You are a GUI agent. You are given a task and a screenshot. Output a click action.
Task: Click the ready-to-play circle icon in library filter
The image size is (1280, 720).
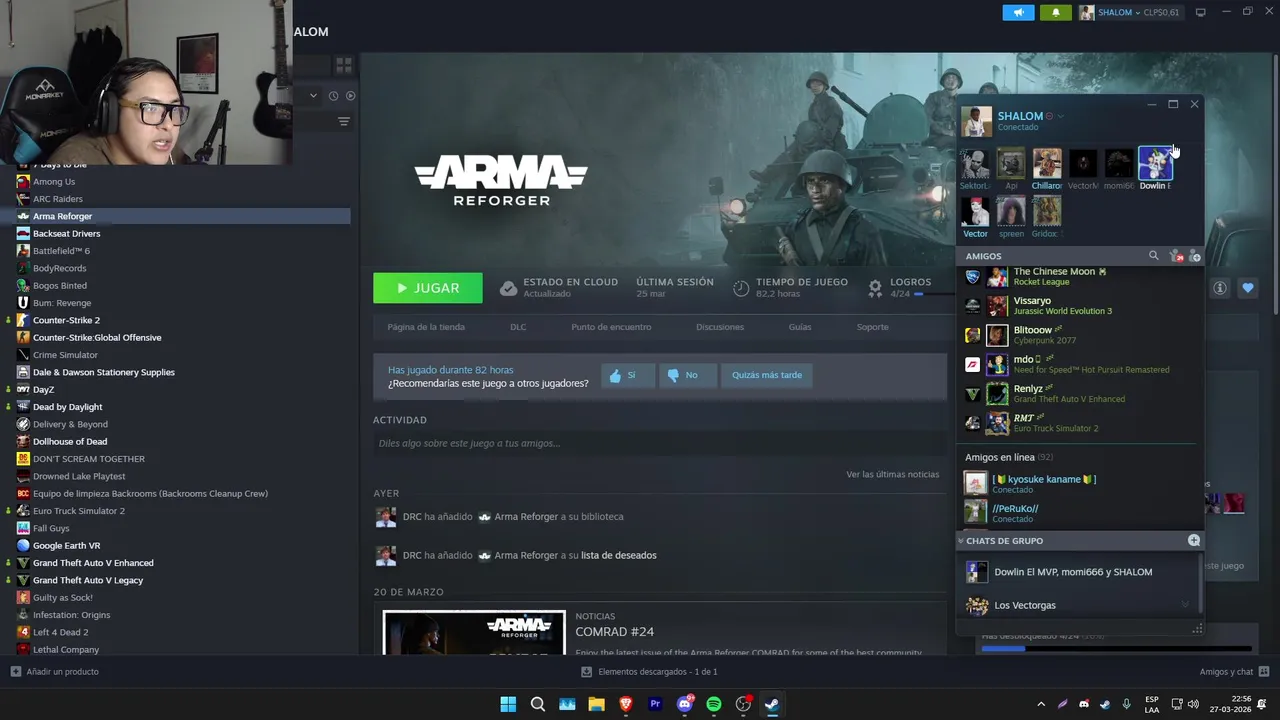pyautogui.click(x=350, y=96)
